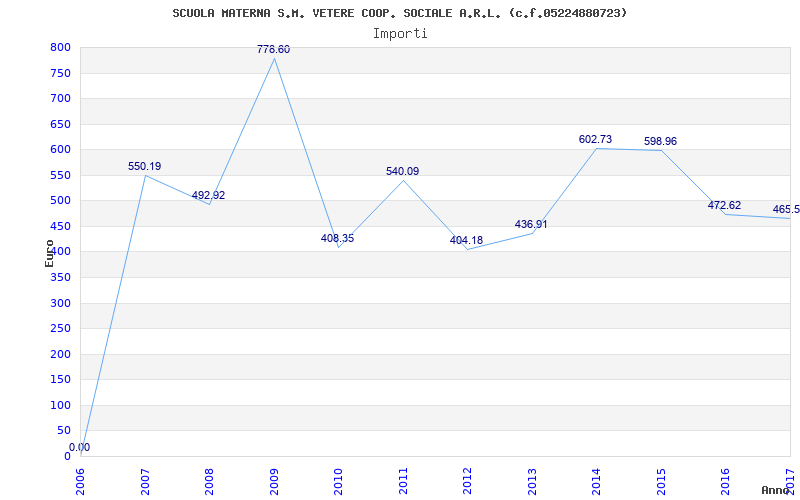
Task: Click the 800 y-axis tick label
Action: point(60,47)
